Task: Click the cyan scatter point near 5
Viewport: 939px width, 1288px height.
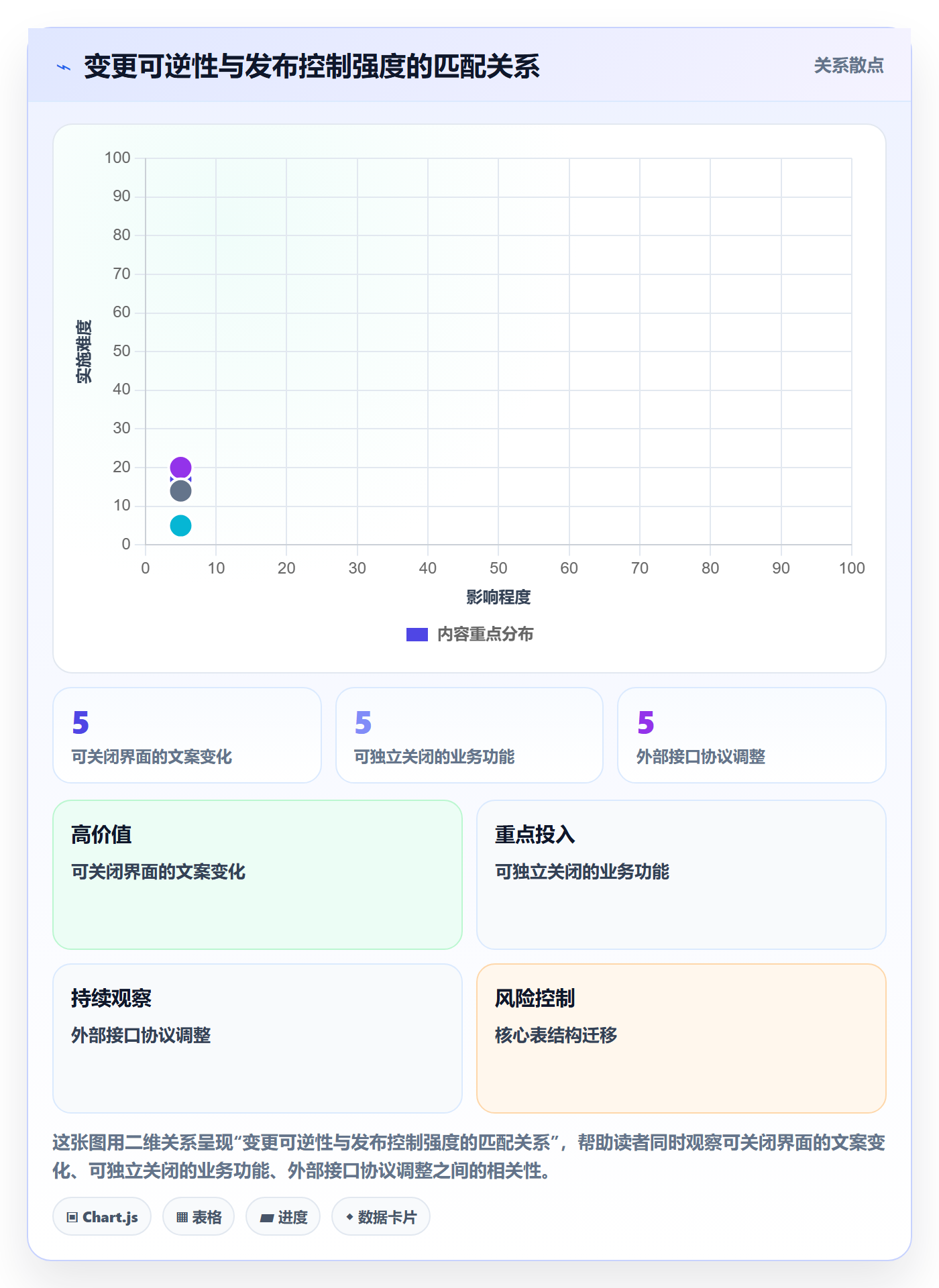Action: click(x=180, y=525)
